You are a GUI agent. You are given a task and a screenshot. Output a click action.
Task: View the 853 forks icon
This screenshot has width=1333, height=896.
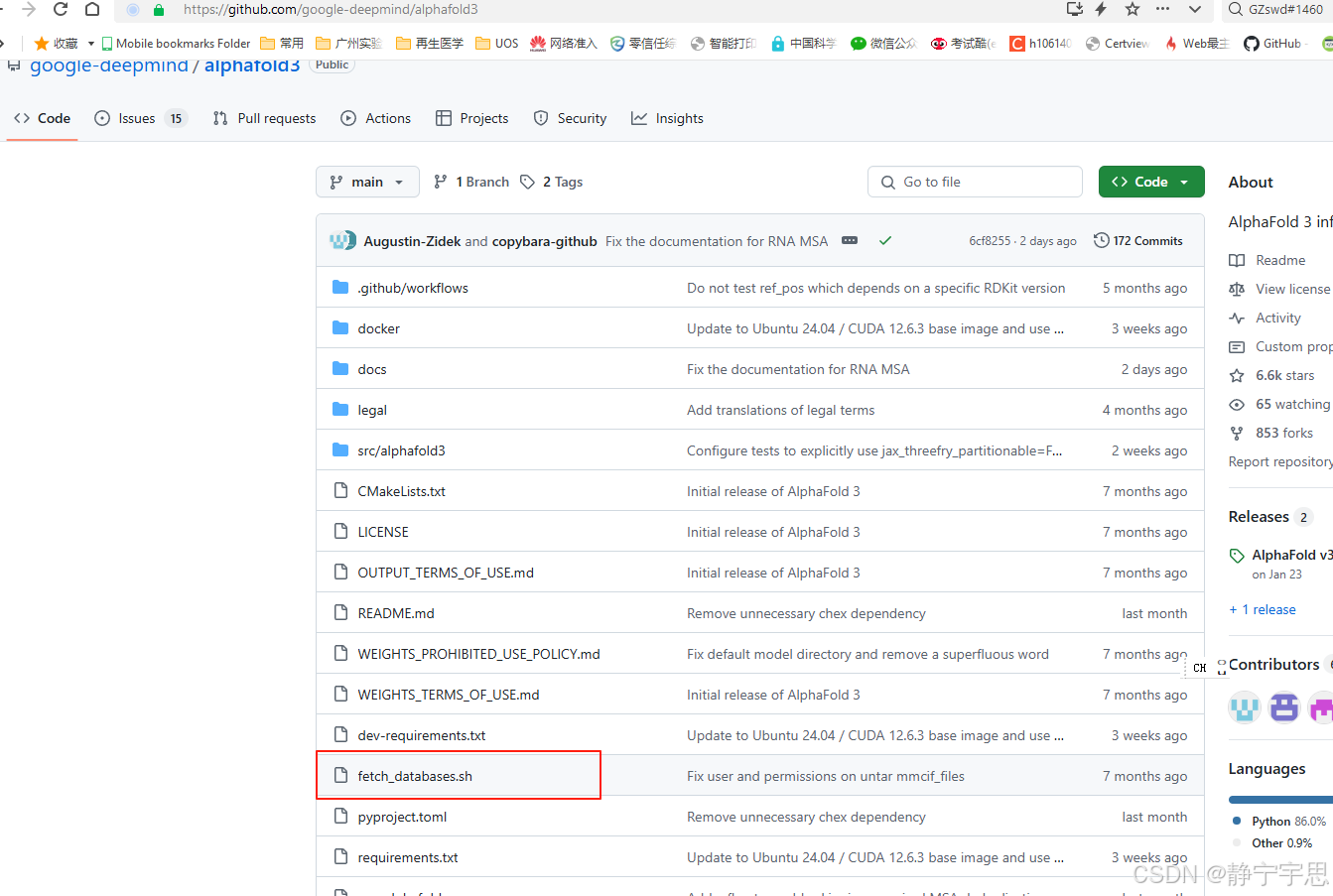point(1237,433)
